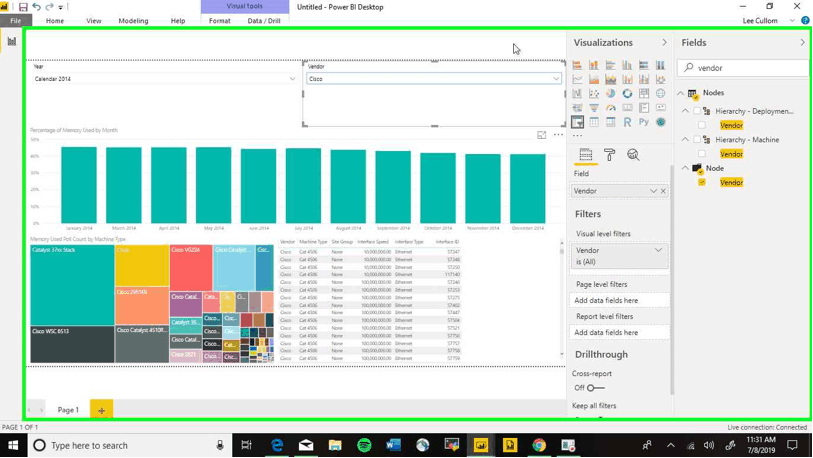The height and width of the screenshot is (458, 813).
Task: Open the Vendor slicer dropdown
Action: click(556, 79)
